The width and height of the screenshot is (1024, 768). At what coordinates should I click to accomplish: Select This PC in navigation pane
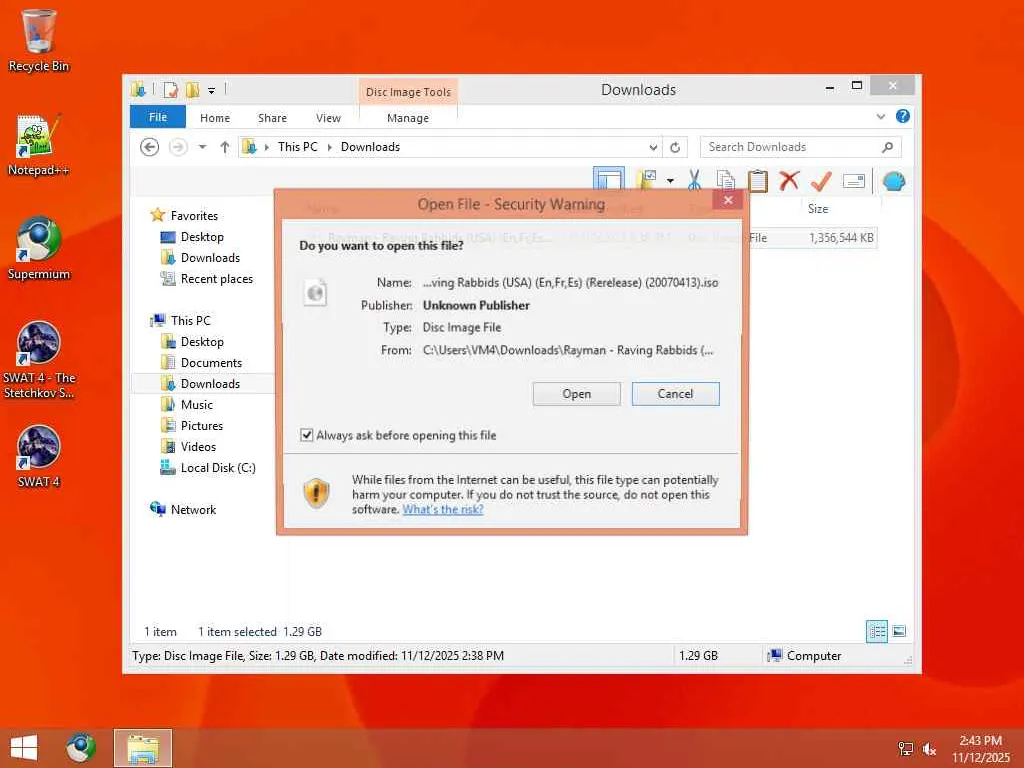tap(191, 320)
